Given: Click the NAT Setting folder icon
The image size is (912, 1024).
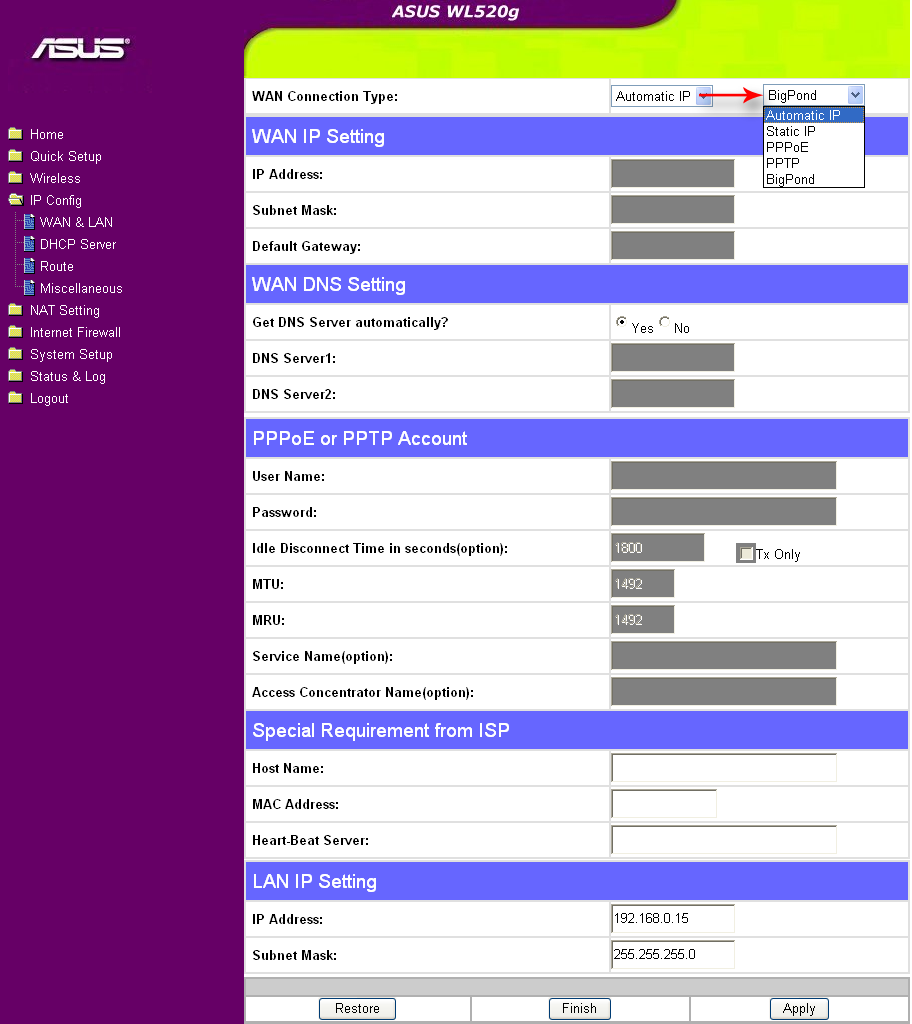Looking at the screenshot, I should pyautogui.click(x=16, y=310).
